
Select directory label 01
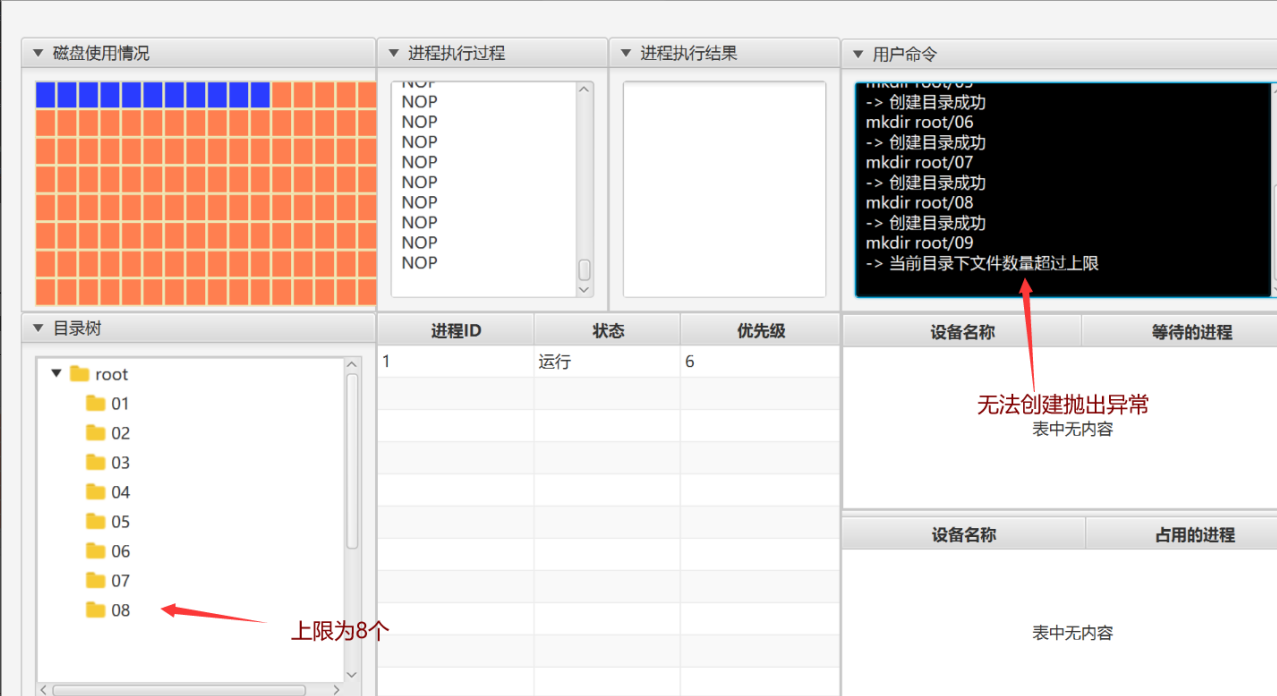coord(121,404)
